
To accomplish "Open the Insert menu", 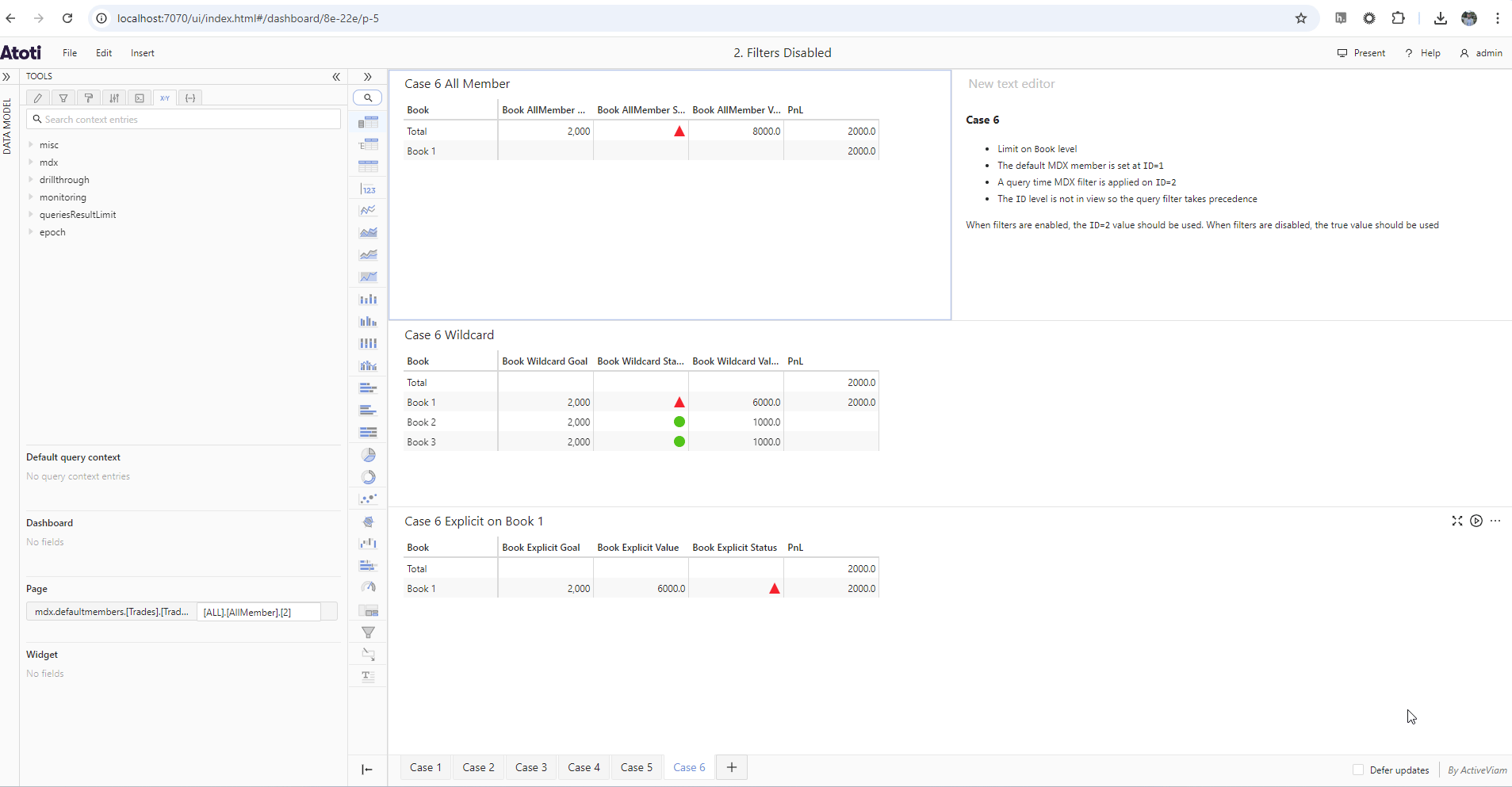I will [x=143, y=53].
